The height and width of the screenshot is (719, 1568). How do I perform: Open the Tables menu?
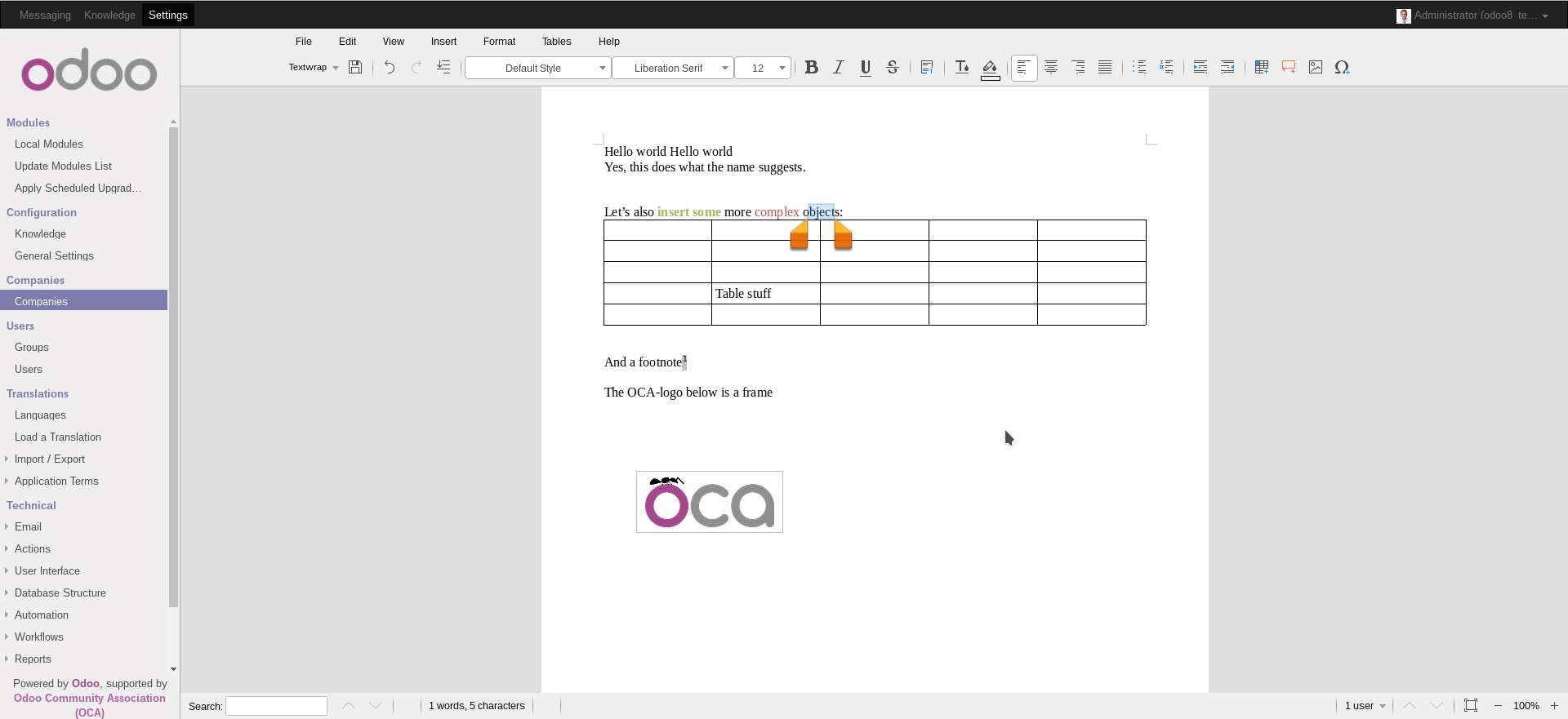[556, 42]
